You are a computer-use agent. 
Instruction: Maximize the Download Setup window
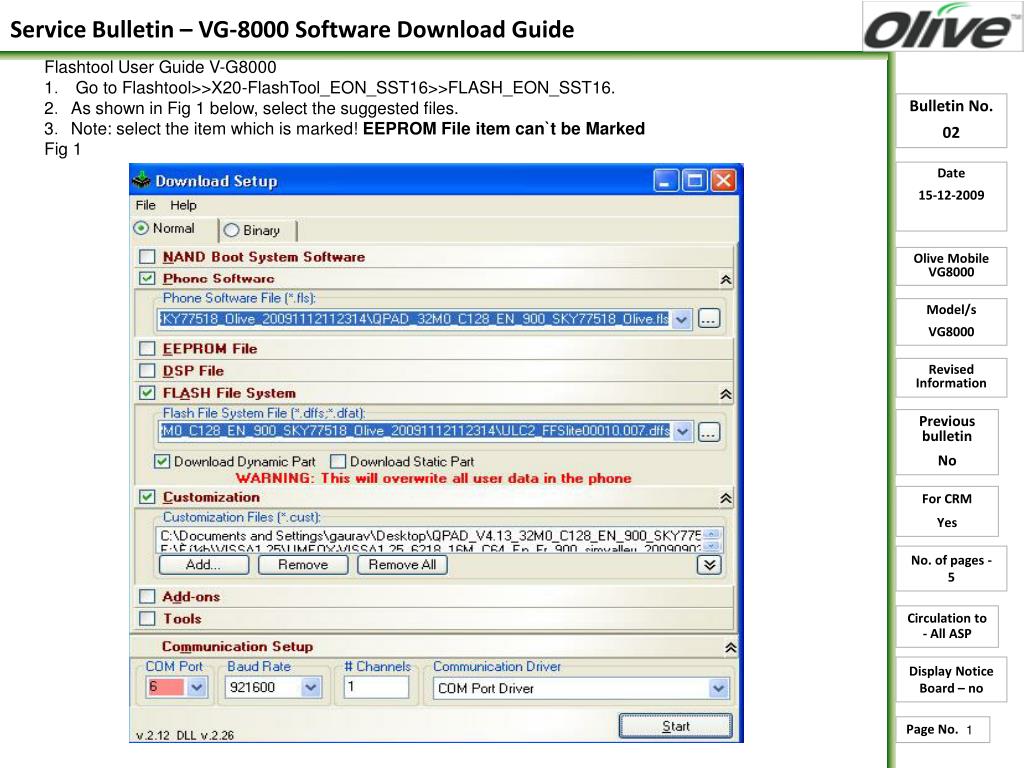(694, 180)
